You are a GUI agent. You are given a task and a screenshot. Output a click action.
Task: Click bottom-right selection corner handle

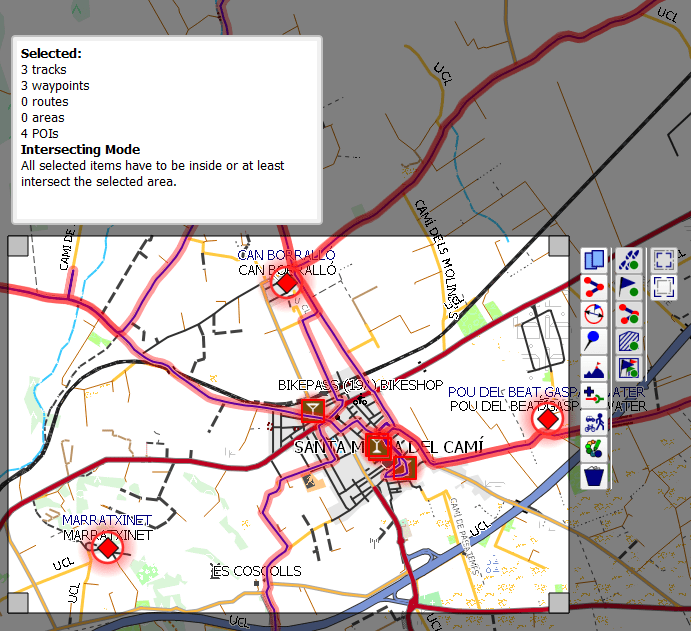(x=559, y=603)
